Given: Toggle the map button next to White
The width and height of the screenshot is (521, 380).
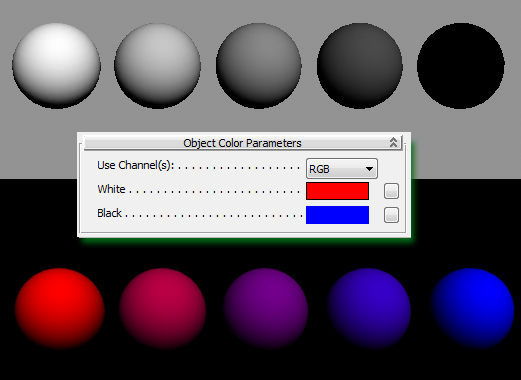Looking at the screenshot, I should (x=391, y=191).
